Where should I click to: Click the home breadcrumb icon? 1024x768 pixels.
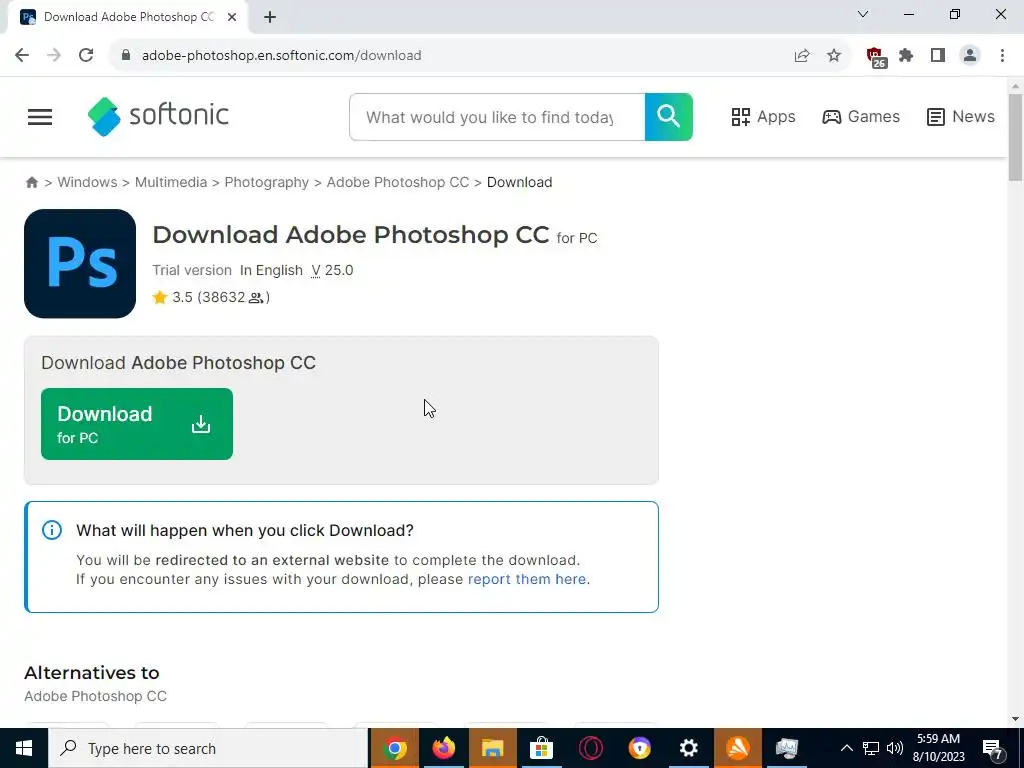click(x=31, y=182)
